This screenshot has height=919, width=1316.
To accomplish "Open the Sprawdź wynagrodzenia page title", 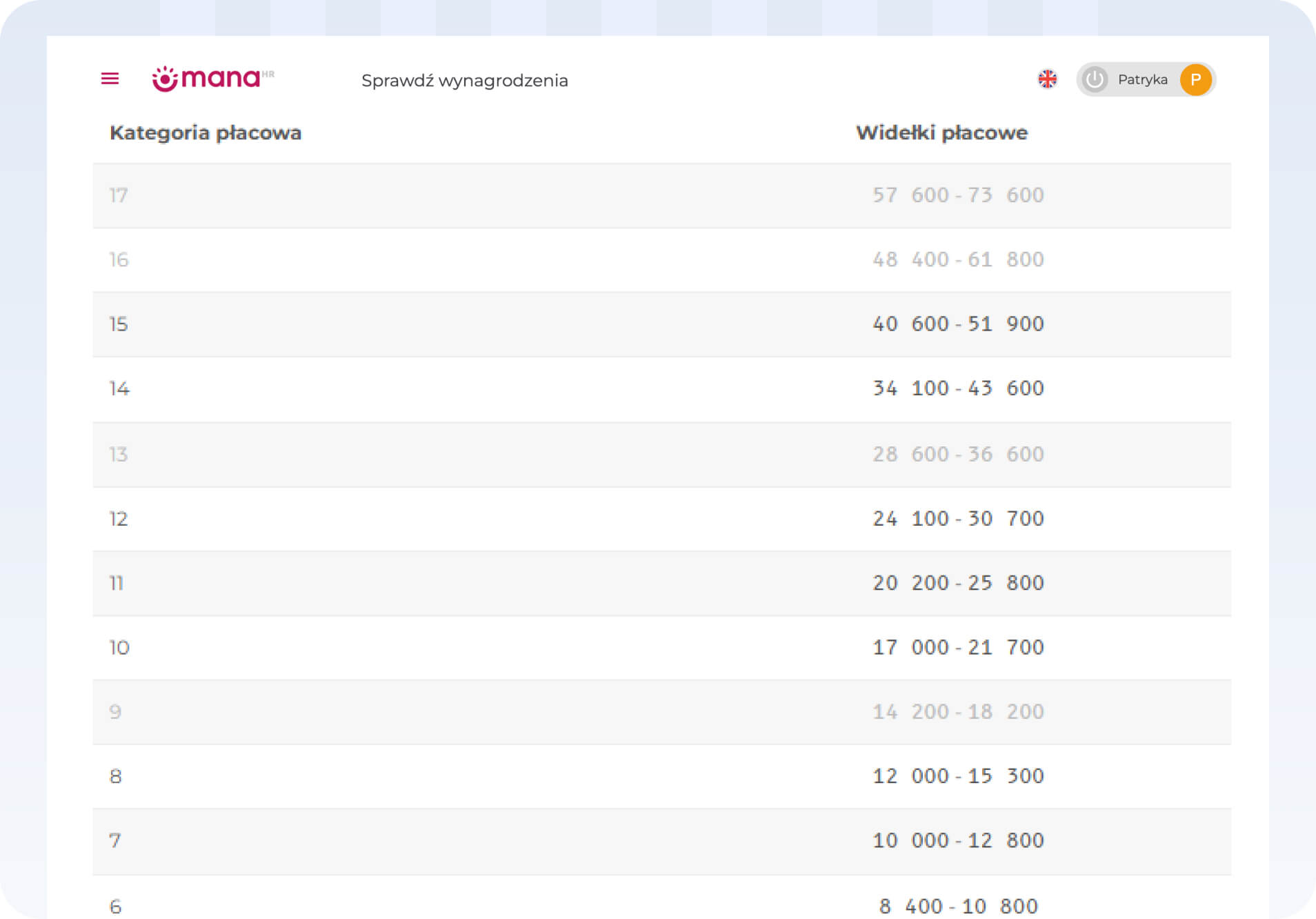I will pyautogui.click(x=464, y=81).
